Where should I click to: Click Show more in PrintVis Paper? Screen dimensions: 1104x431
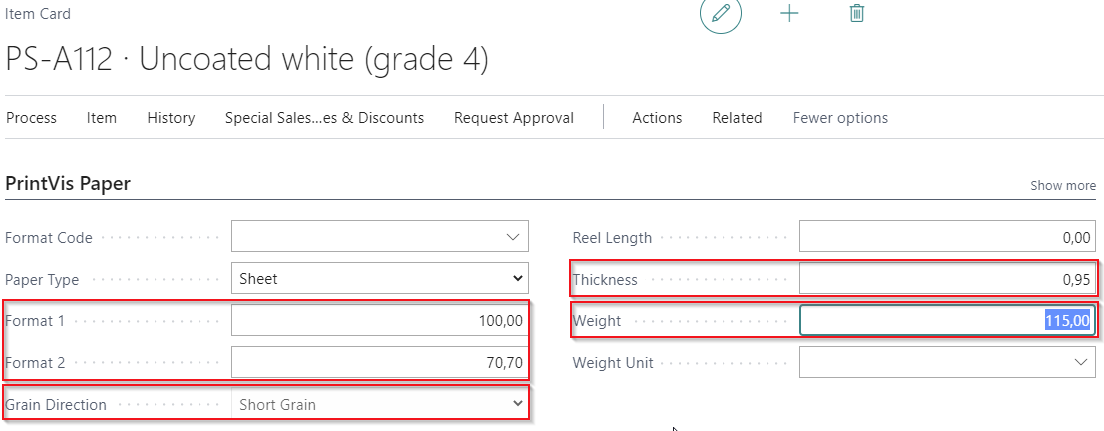pos(1063,186)
